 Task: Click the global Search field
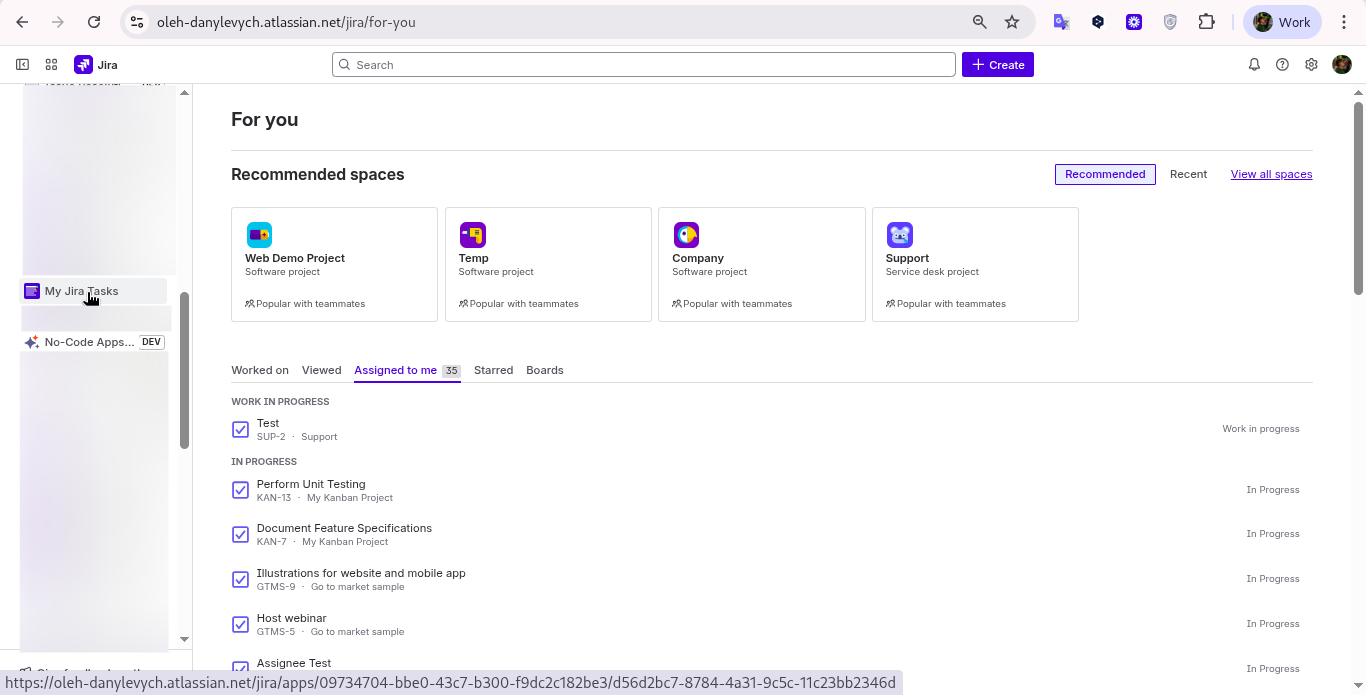click(643, 64)
